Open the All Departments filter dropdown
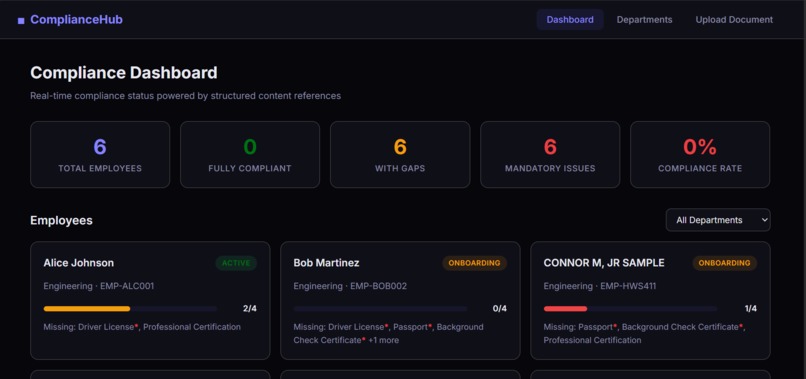 point(718,220)
